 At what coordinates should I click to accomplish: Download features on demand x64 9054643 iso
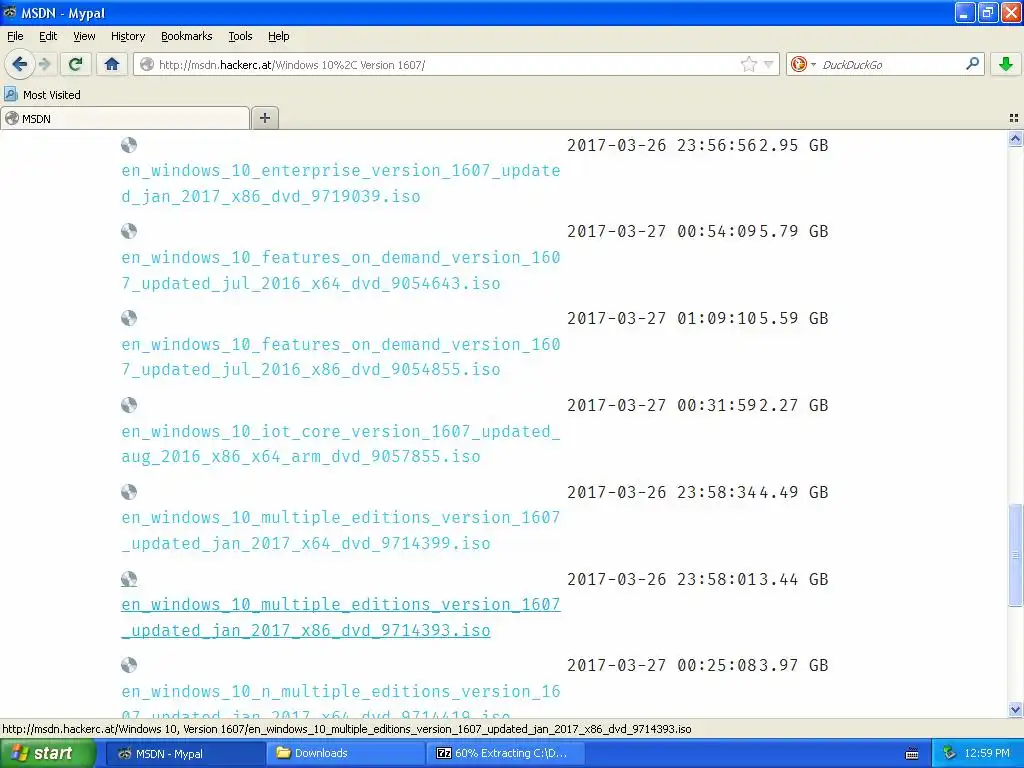click(340, 270)
